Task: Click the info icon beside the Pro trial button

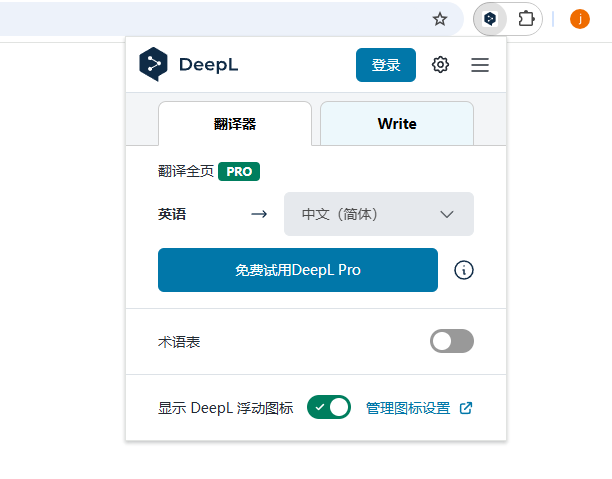Action: click(x=464, y=270)
